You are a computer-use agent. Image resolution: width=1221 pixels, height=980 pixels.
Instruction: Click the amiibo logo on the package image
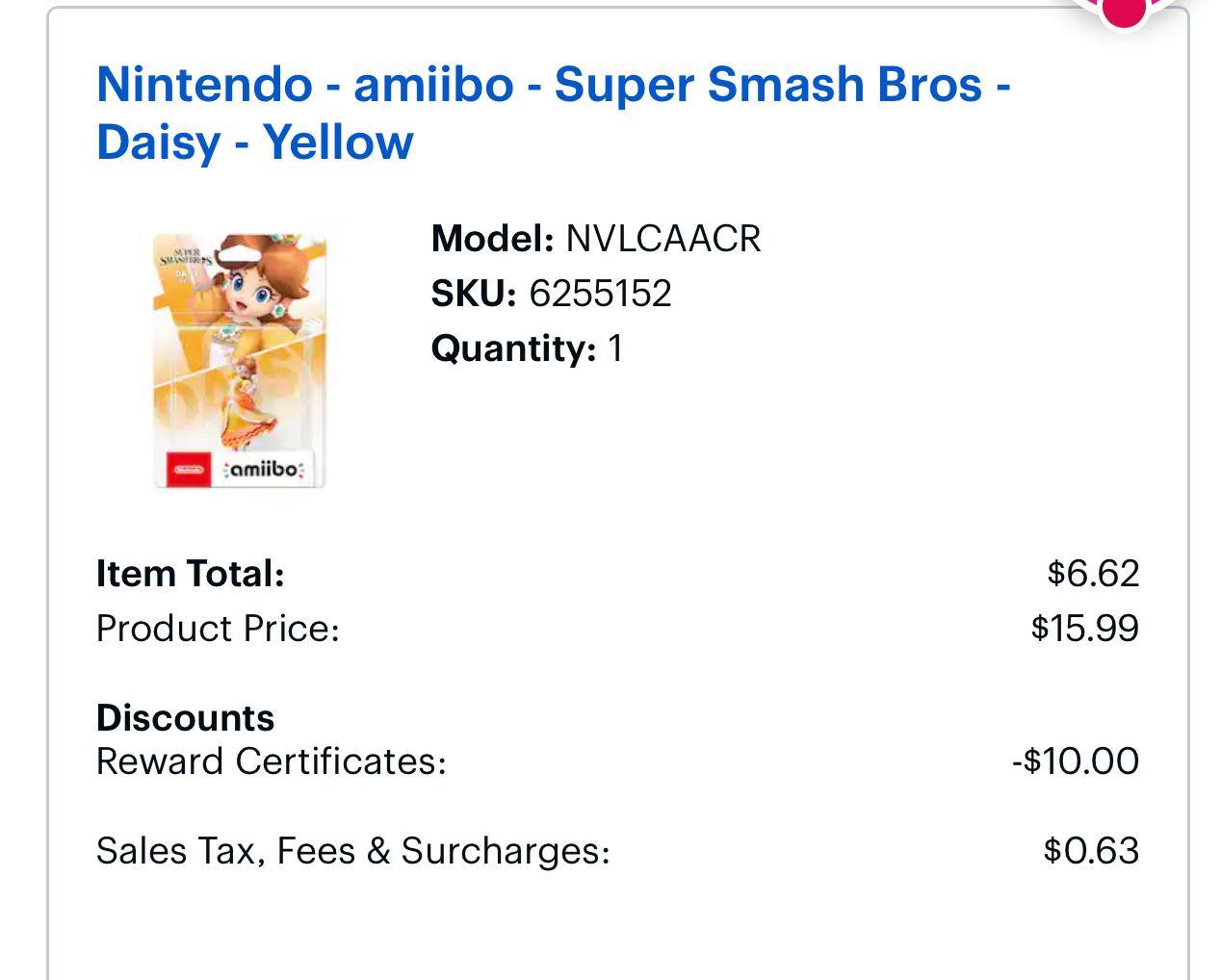tap(264, 469)
